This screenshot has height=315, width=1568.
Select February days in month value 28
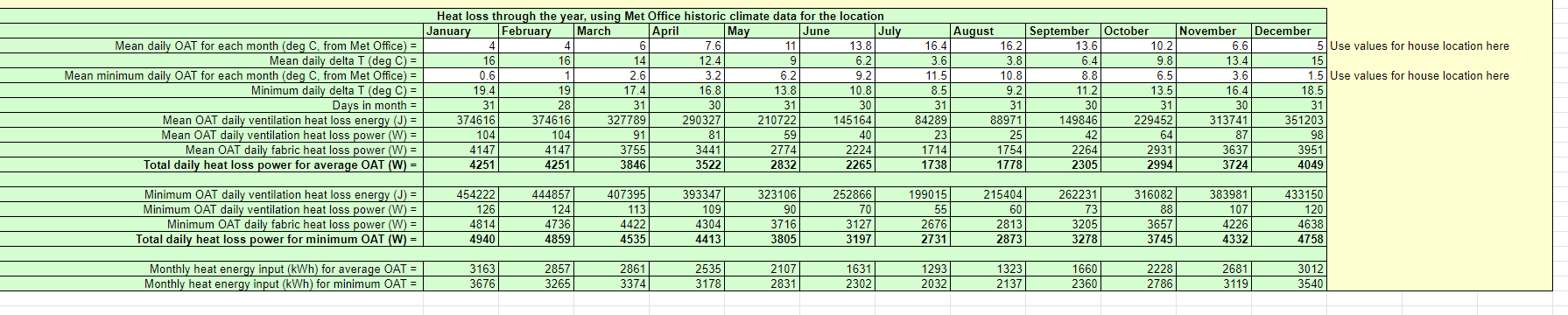coord(537,105)
